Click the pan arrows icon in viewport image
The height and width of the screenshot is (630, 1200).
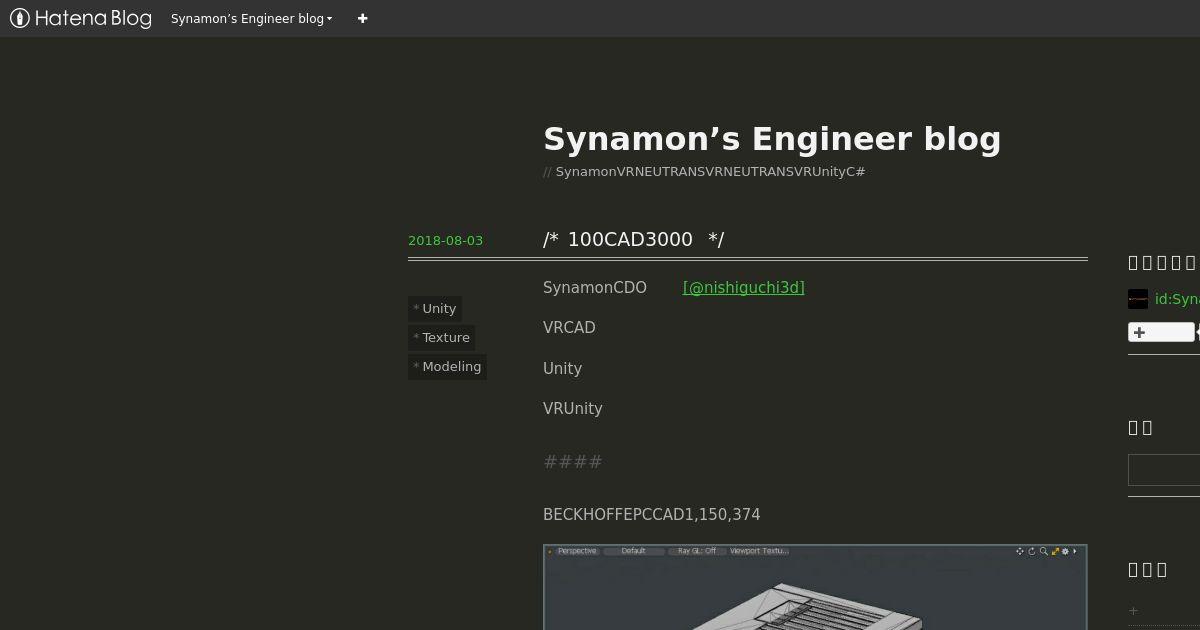pyautogui.click(x=1020, y=551)
